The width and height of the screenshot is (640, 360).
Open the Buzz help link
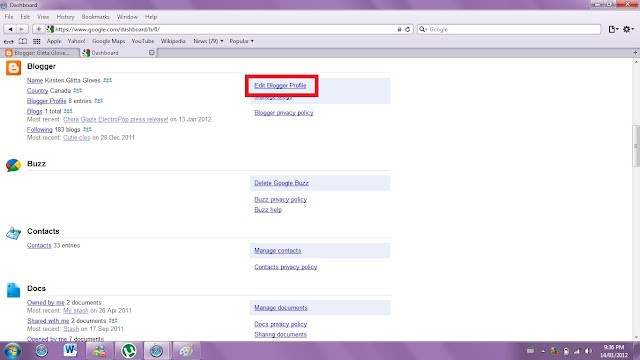[268, 210]
